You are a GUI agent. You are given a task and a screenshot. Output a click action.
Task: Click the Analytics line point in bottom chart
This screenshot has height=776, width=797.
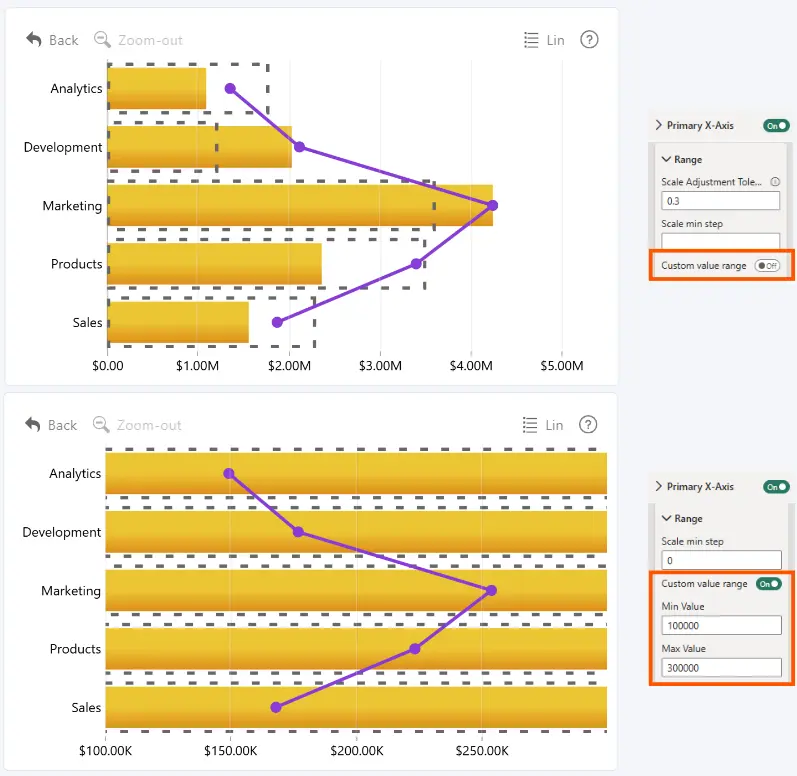click(229, 474)
